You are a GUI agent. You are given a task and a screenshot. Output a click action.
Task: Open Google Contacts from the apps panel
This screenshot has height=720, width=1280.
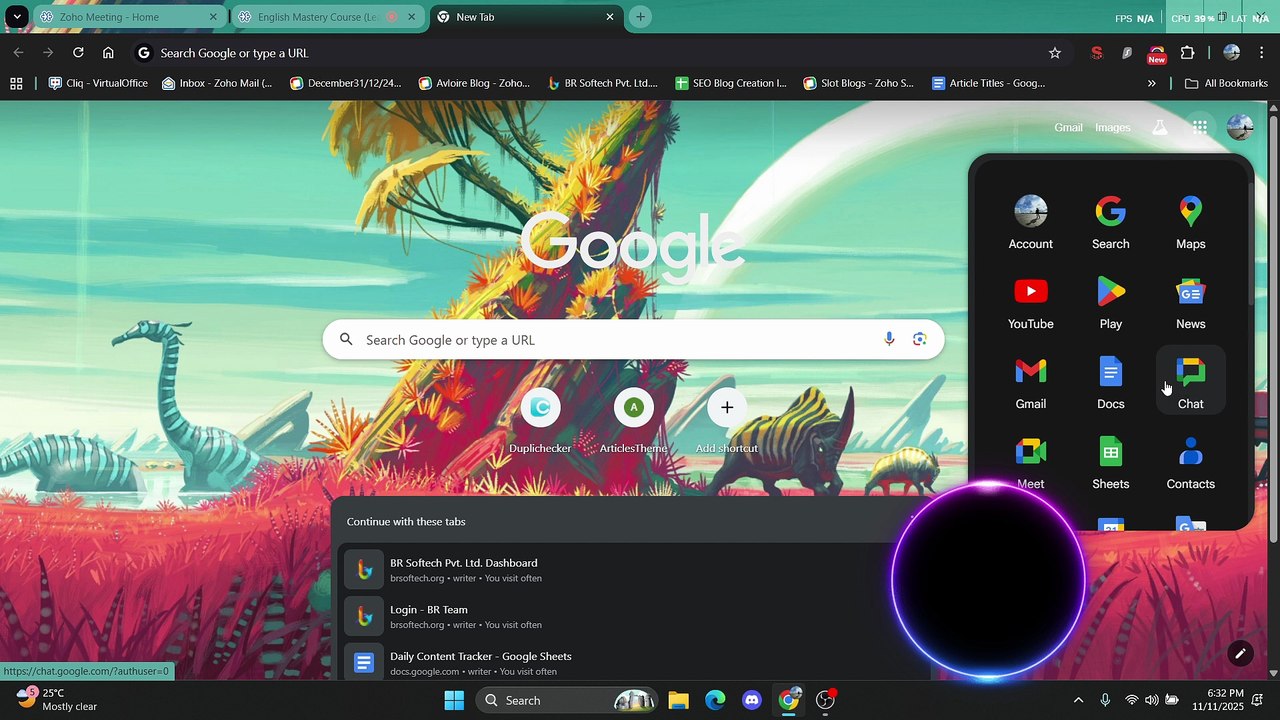coord(1190,463)
